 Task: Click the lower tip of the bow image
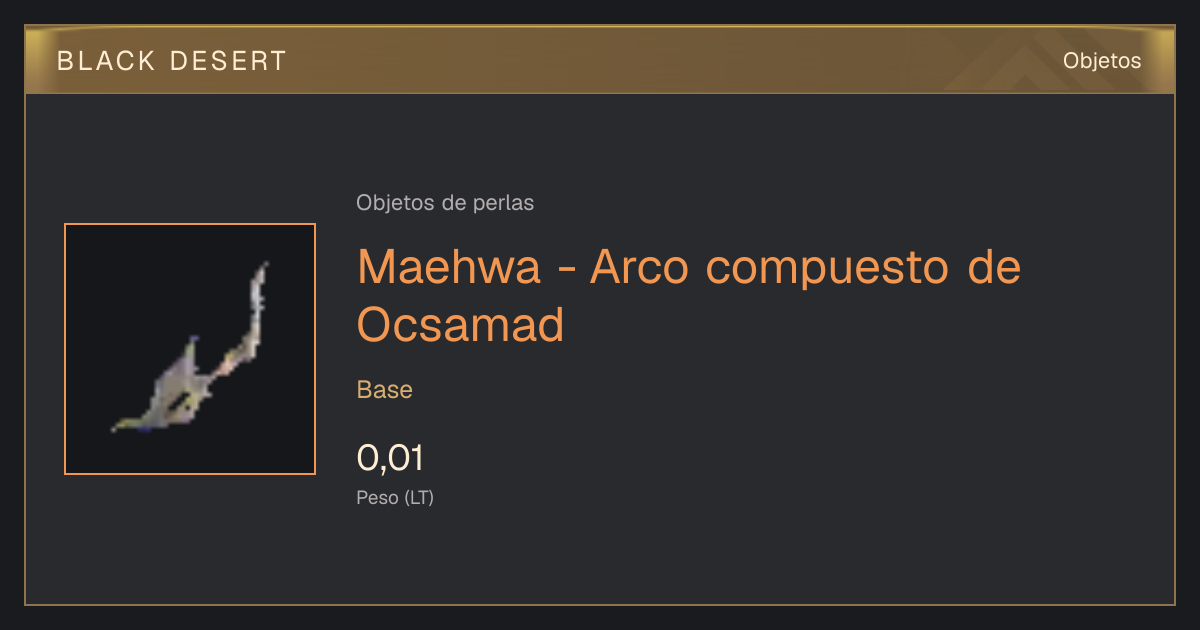tap(119, 427)
